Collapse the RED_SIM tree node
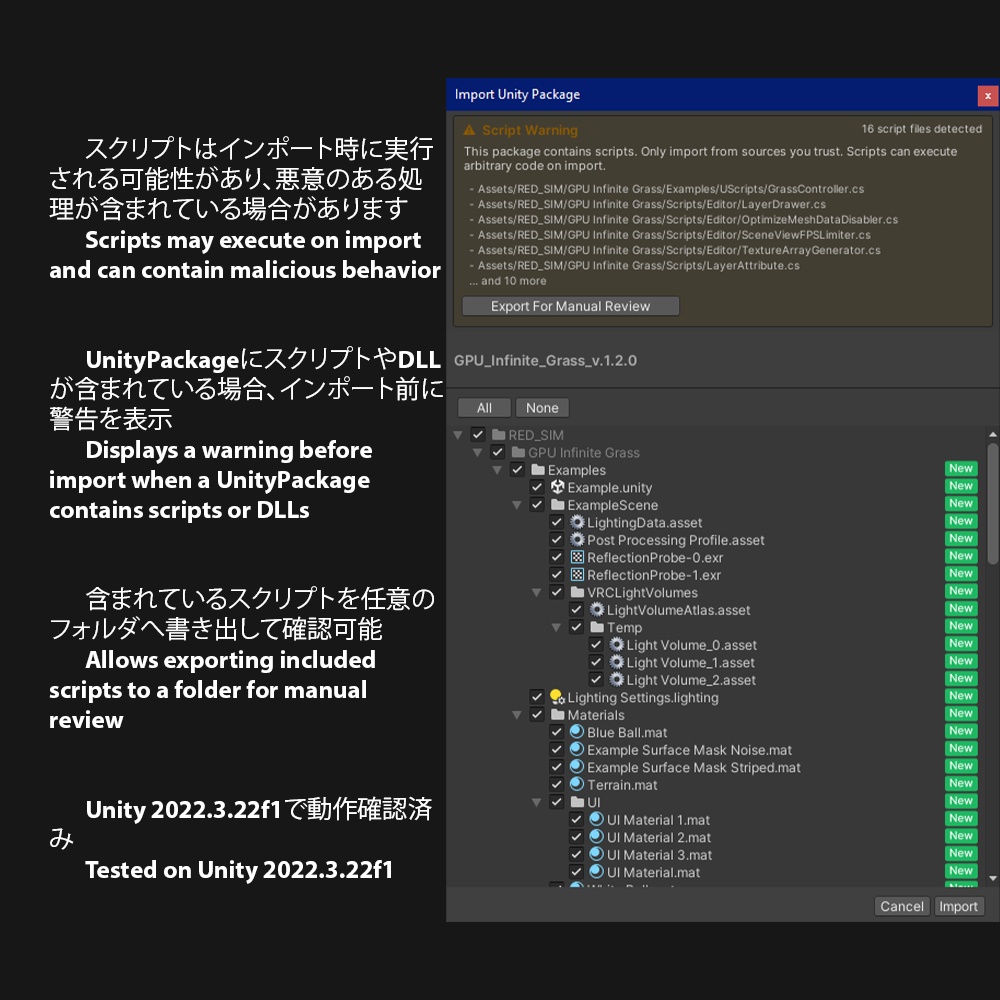 pos(458,435)
